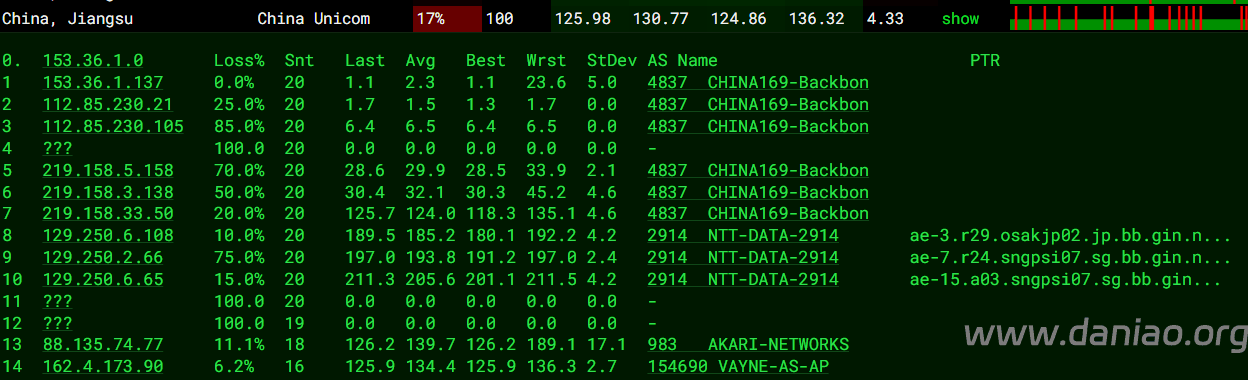
Task: Click the ??? link on hop 12
Action: [x=57, y=324]
